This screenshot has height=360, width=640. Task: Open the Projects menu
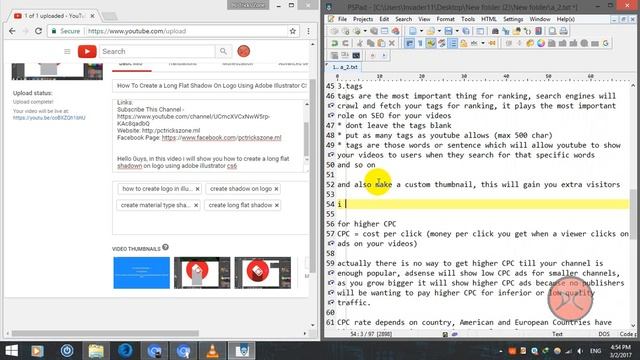pos(363,19)
